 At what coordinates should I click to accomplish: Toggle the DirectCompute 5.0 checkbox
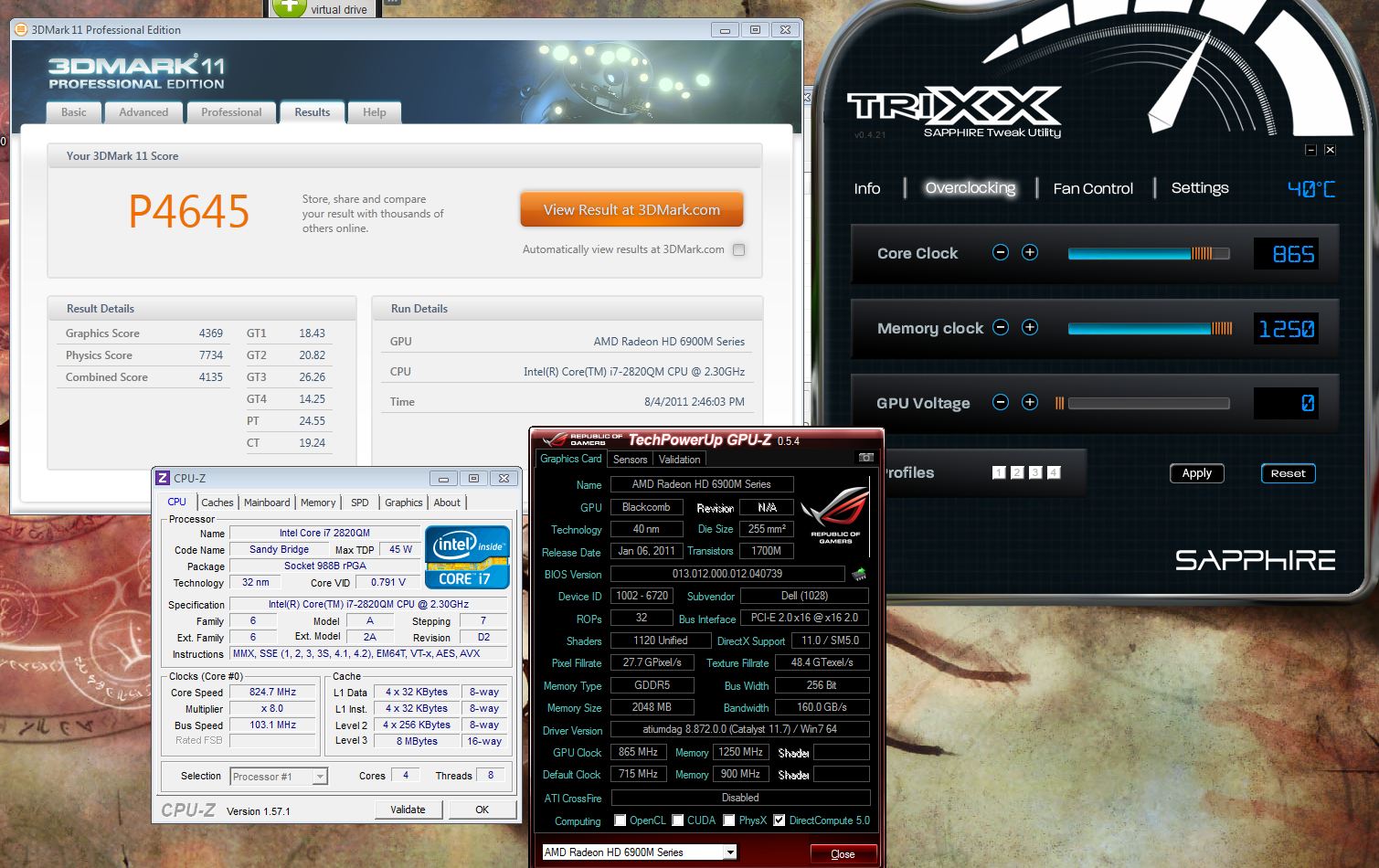pyautogui.click(x=780, y=820)
